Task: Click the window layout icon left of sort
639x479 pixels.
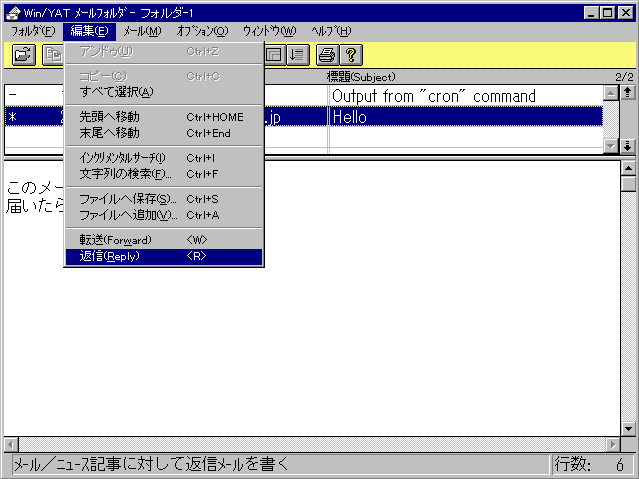Action: tap(274, 55)
